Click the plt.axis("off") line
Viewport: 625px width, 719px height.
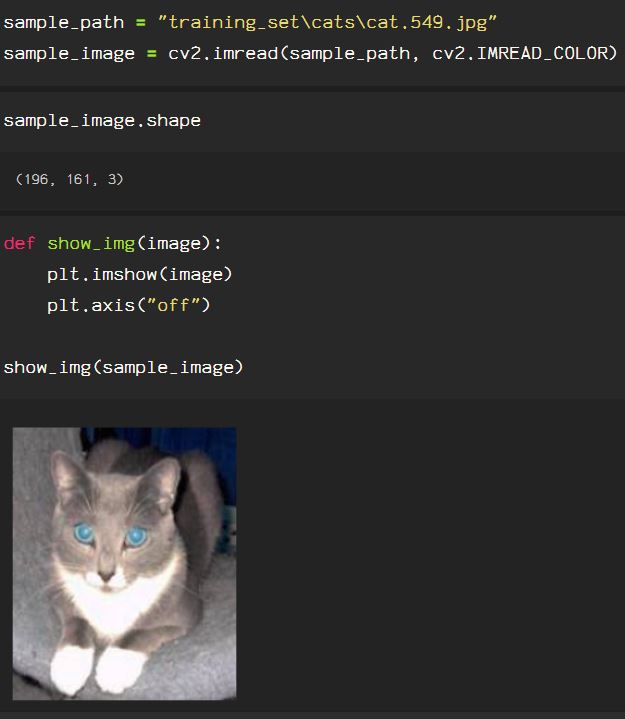[x=128, y=305]
